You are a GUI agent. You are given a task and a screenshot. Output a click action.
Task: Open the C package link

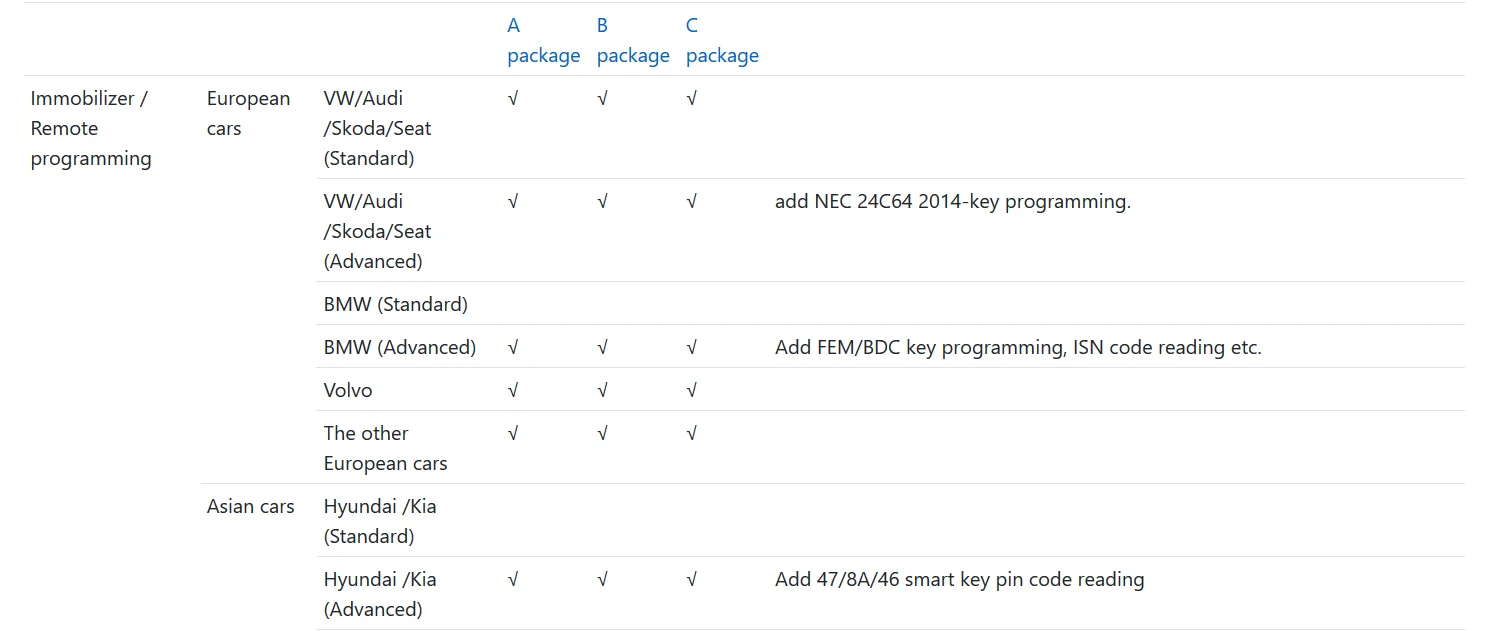722,40
